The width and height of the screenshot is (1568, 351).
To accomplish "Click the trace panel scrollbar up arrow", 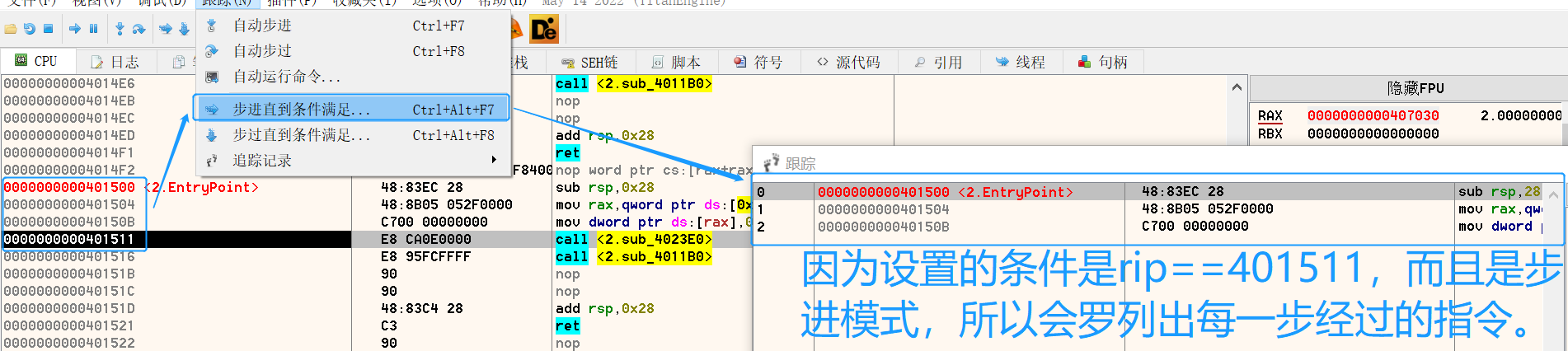I will [x=1554, y=195].
